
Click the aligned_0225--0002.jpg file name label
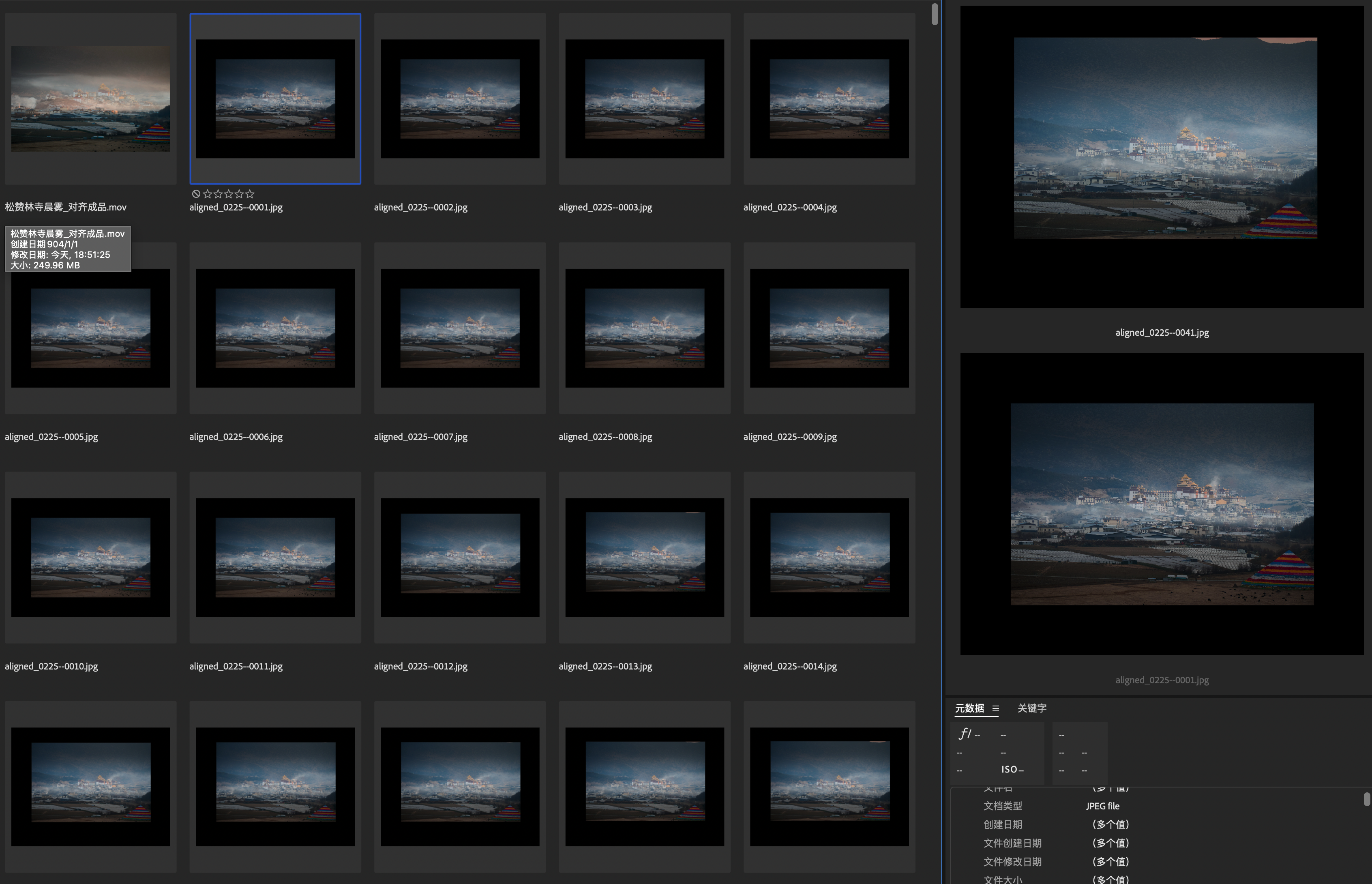[420, 207]
